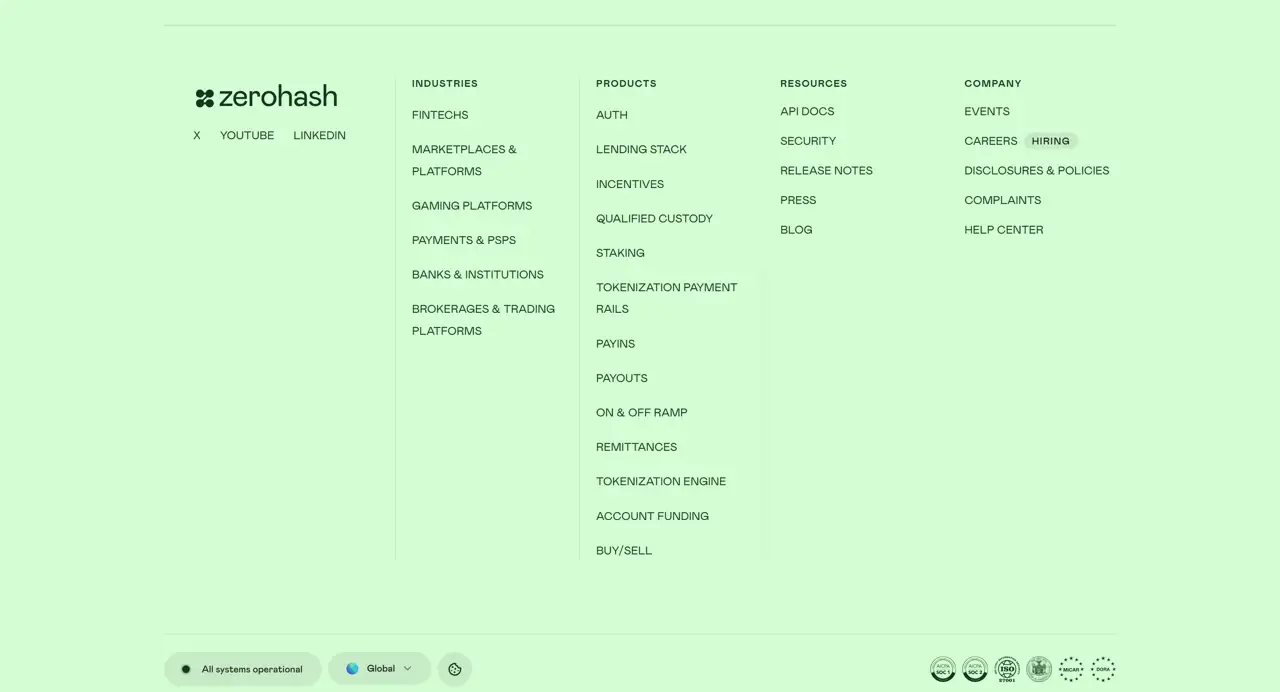
Task: Click the AICPA SOC 1 badge
Action: tap(943, 669)
